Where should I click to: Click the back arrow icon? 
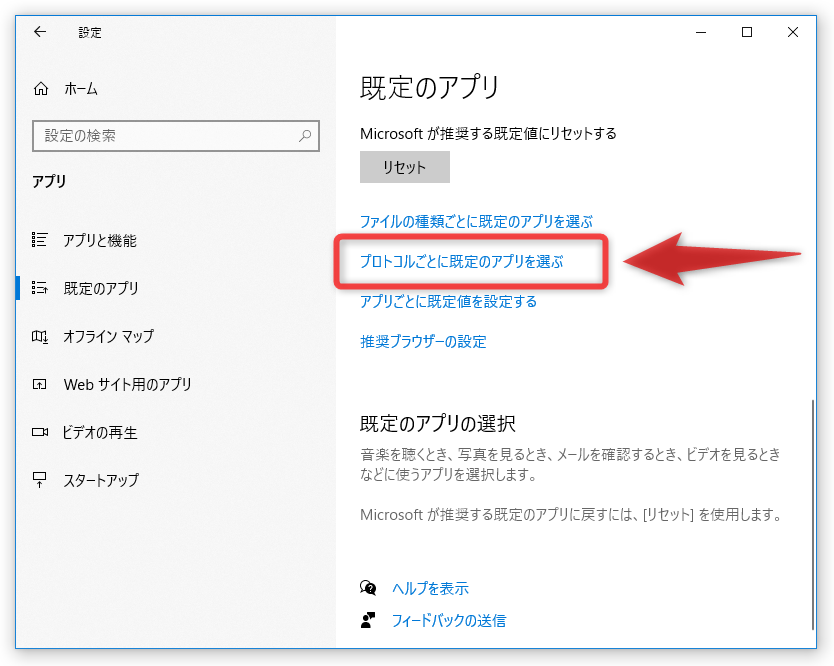(x=40, y=32)
